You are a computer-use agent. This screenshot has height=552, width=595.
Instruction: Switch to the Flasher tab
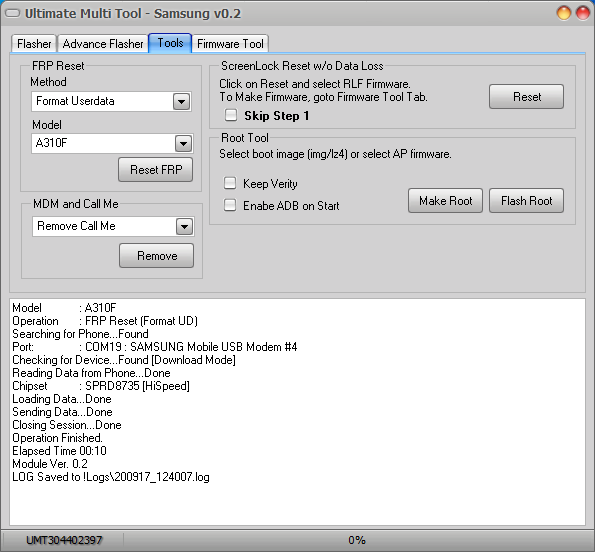click(34, 44)
